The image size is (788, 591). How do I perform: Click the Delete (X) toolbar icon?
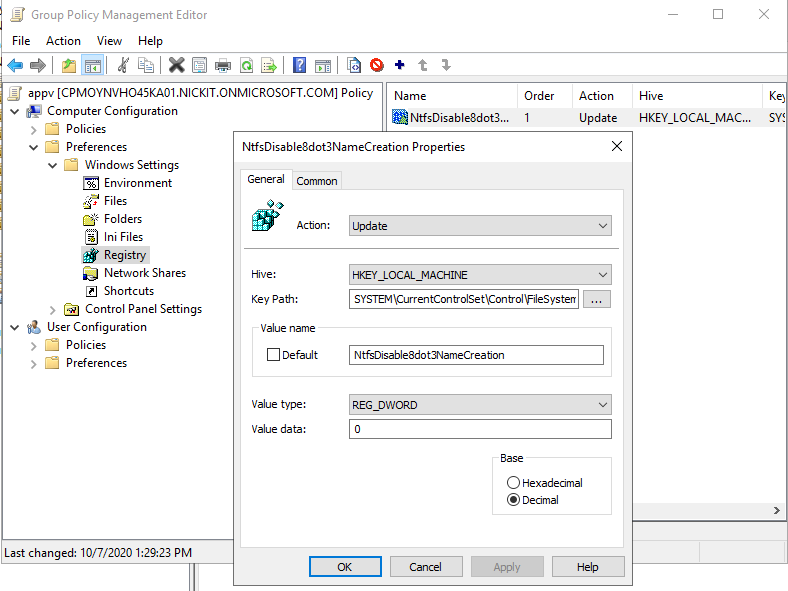(x=176, y=65)
